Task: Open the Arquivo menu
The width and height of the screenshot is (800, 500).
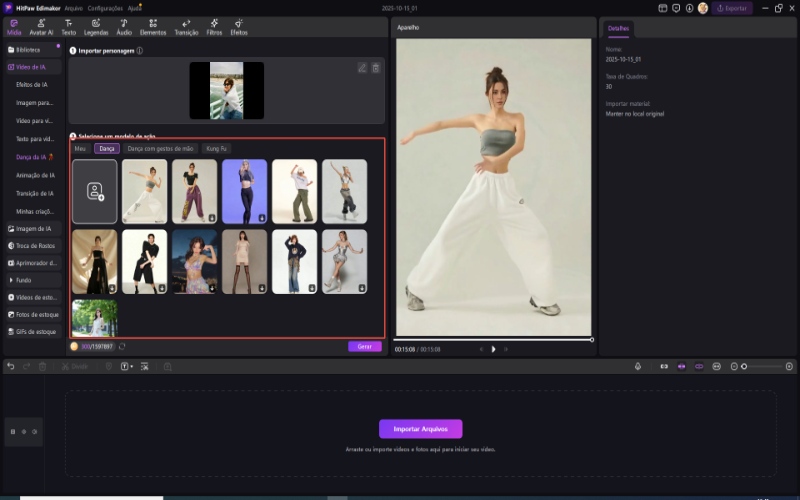Action: pyautogui.click(x=74, y=7)
